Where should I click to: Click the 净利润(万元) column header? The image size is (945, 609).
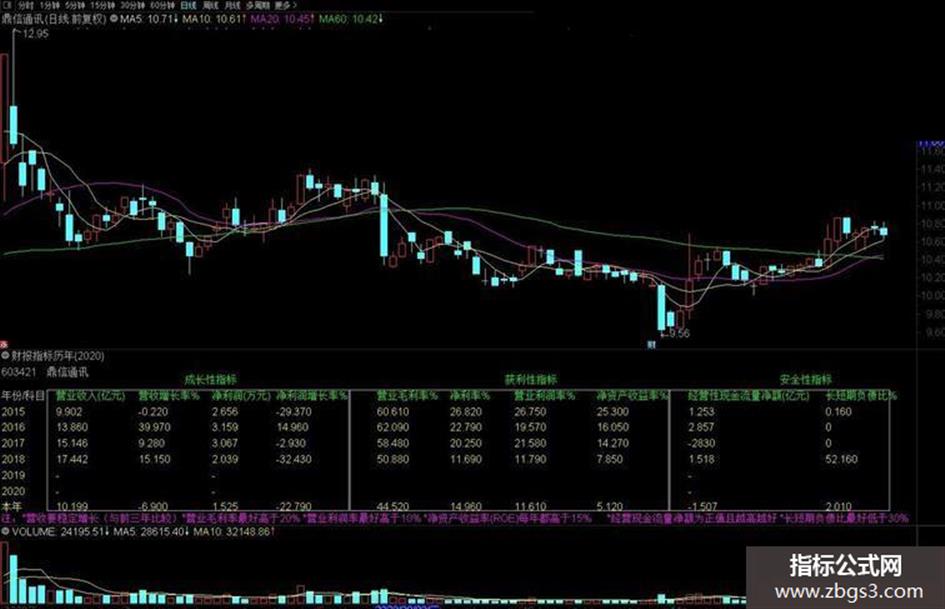pyautogui.click(x=242, y=396)
